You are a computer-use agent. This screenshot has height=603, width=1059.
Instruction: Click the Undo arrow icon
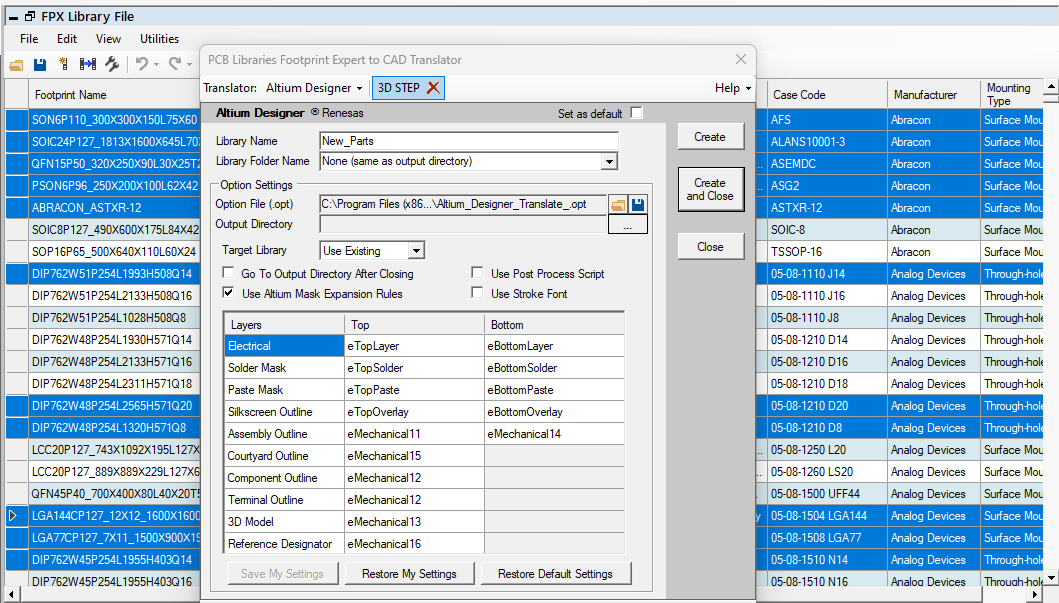pos(141,64)
